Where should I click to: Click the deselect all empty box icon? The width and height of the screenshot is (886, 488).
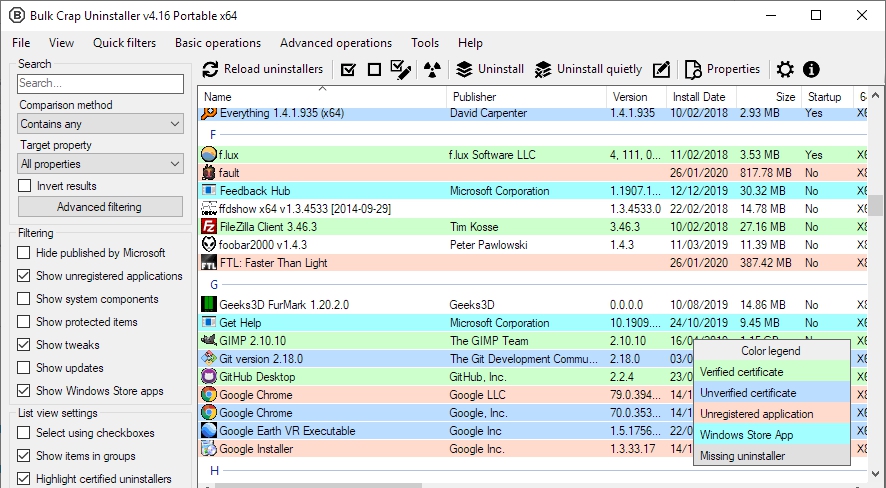point(374,69)
